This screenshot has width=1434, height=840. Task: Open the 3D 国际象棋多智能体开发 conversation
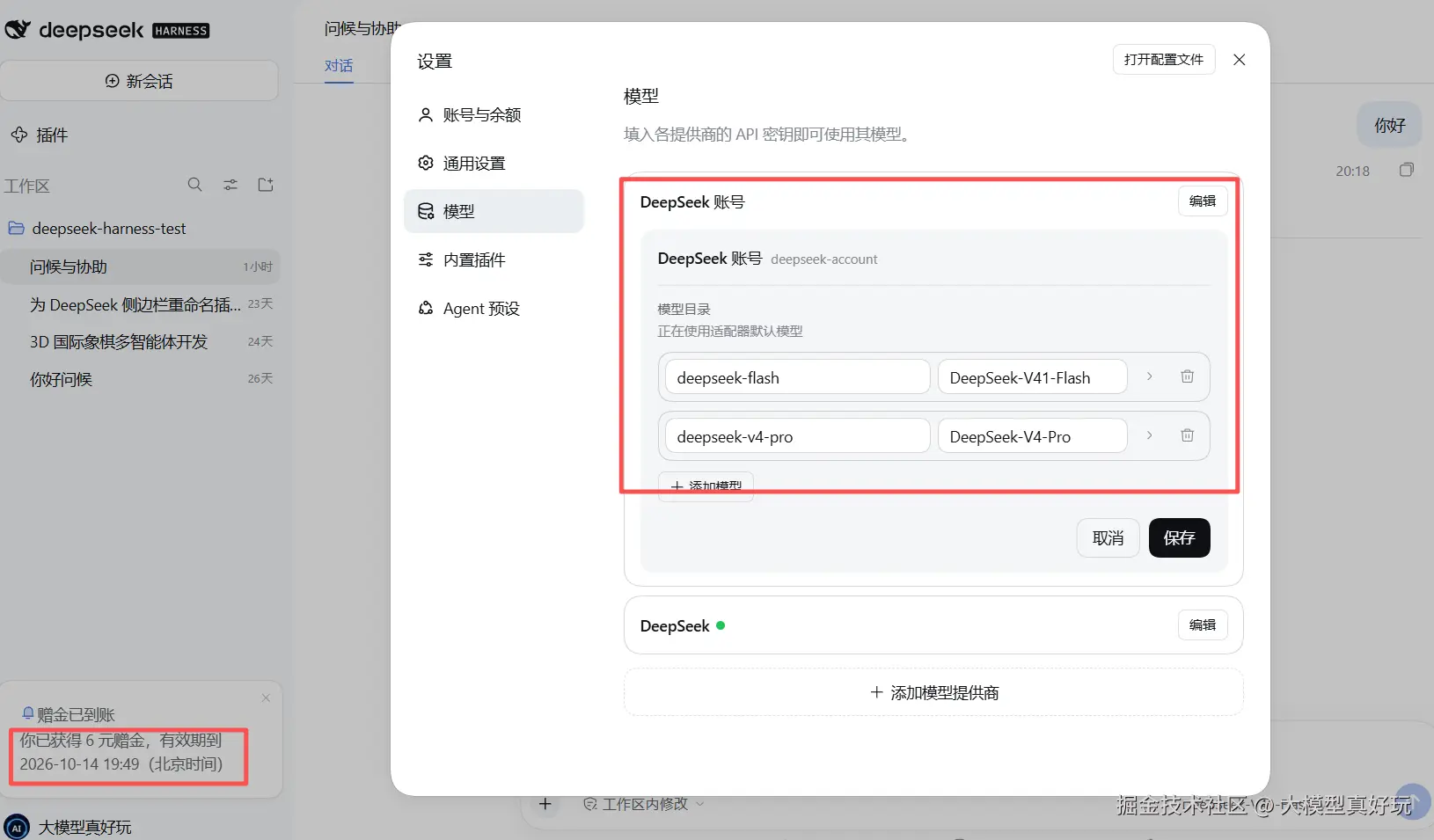(141, 341)
